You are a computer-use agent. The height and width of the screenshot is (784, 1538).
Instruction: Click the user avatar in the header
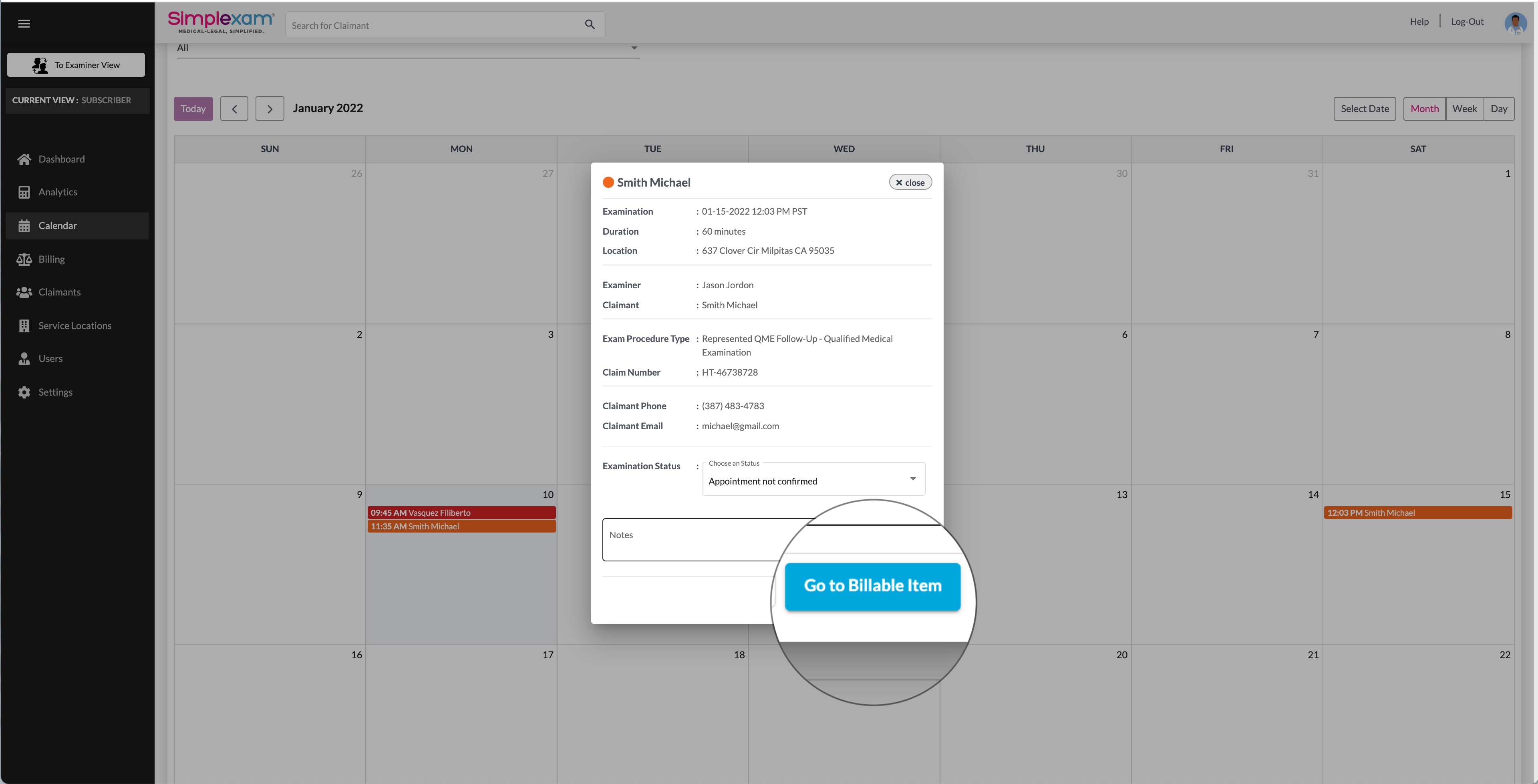pos(1515,23)
